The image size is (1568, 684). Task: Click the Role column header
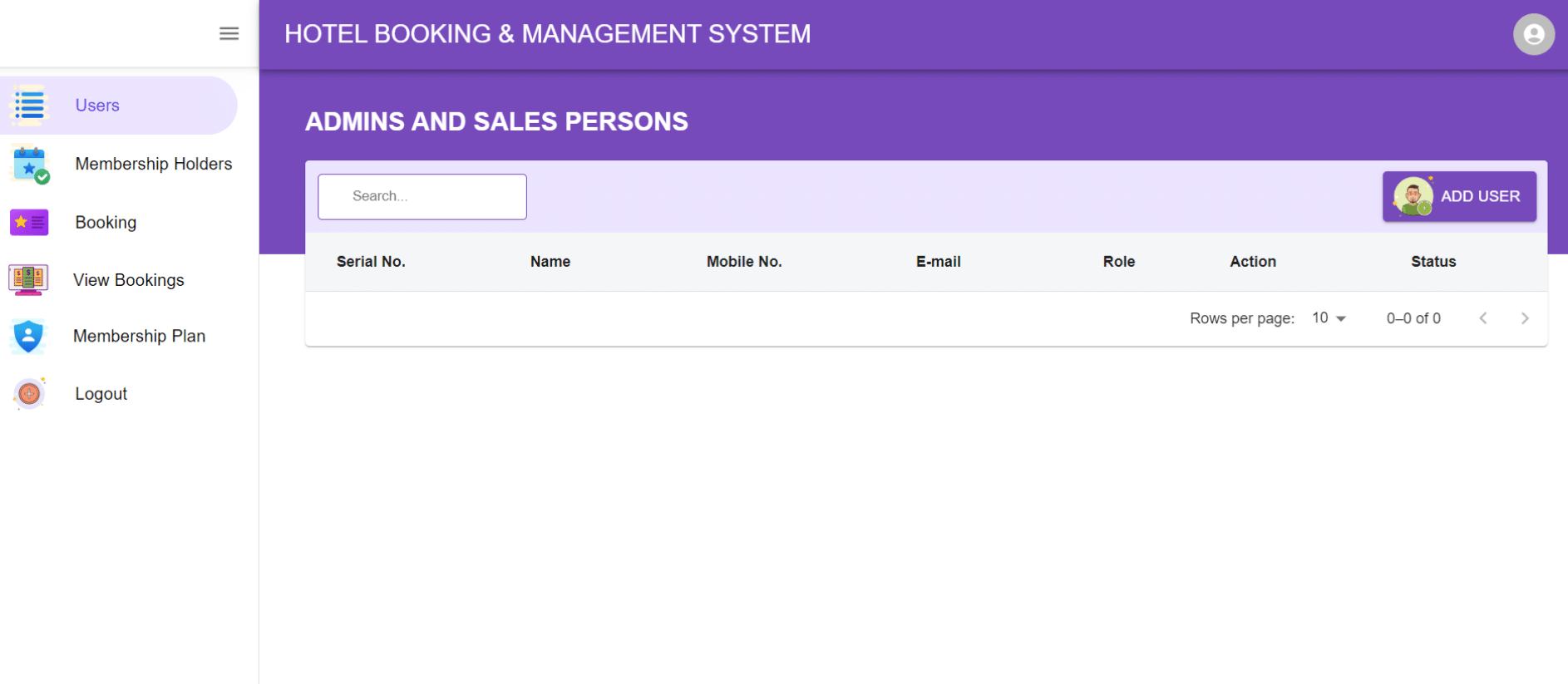coord(1119,261)
